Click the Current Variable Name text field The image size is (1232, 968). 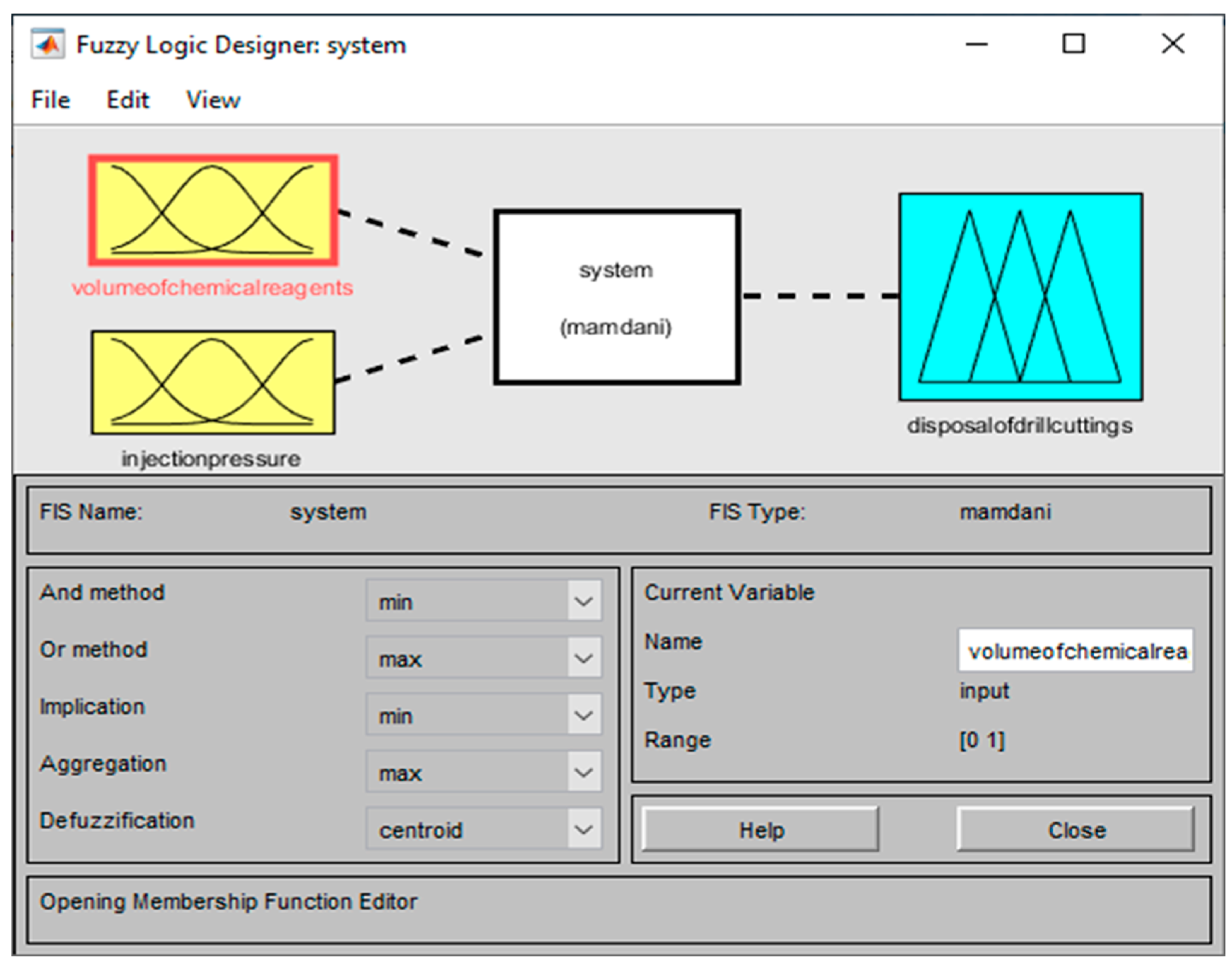click(x=1076, y=651)
